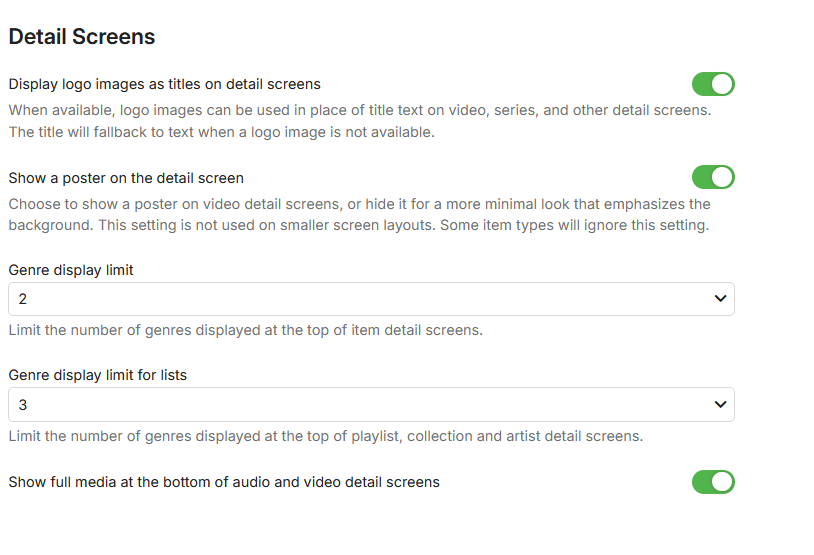Click the 'Show full media at the bottom' label
The width and height of the screenshot is (814, 555).
click(x=224, y=482)
